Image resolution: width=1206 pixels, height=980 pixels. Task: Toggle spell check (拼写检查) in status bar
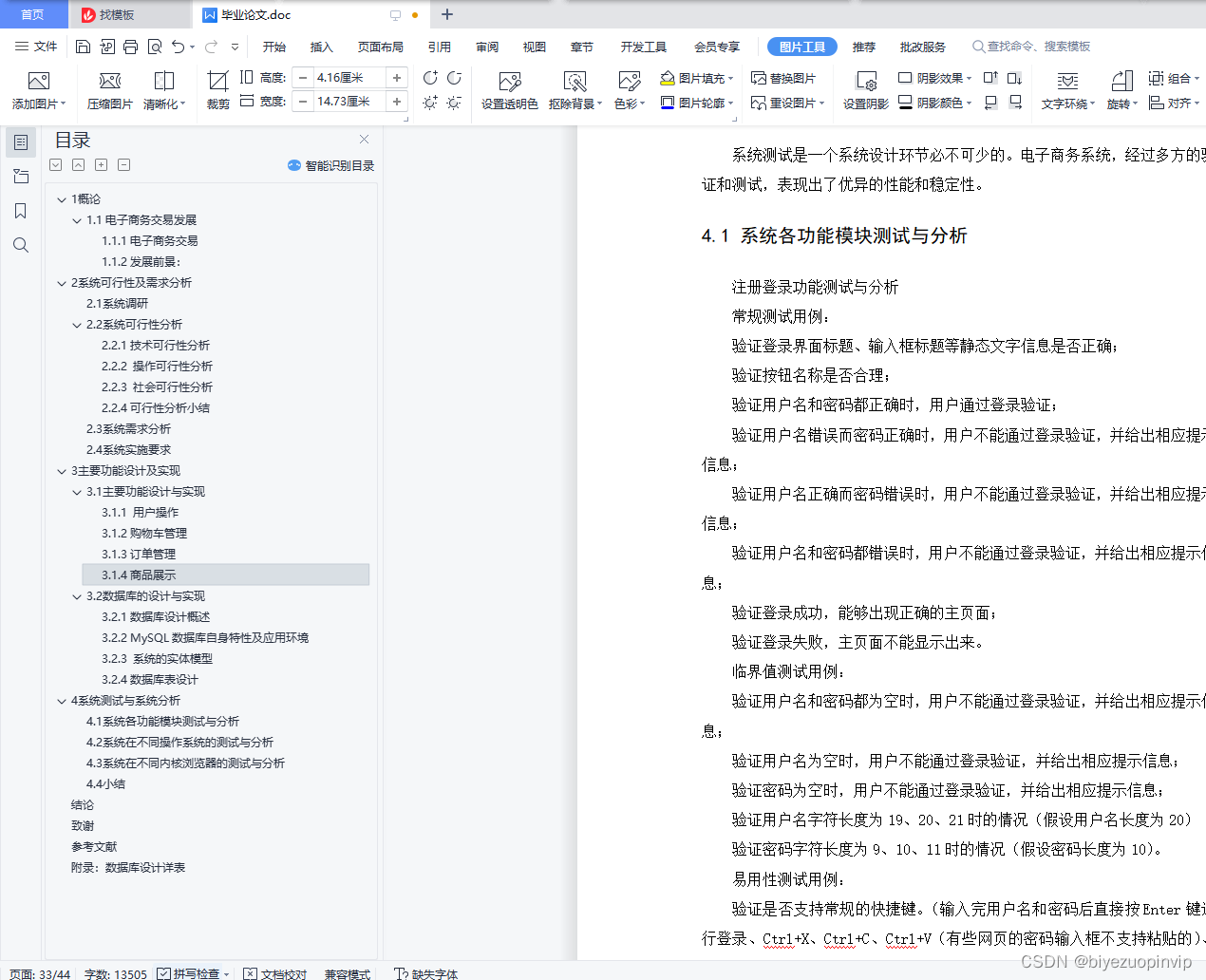tap(193, 973)
